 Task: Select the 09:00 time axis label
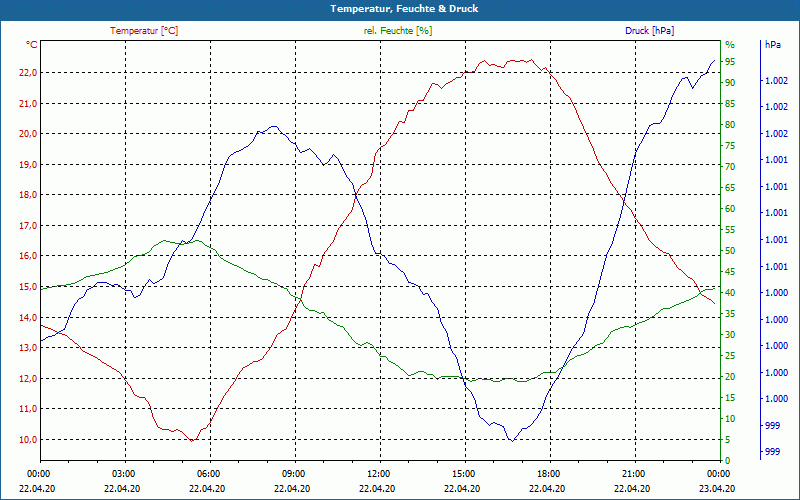coord(293,473)
